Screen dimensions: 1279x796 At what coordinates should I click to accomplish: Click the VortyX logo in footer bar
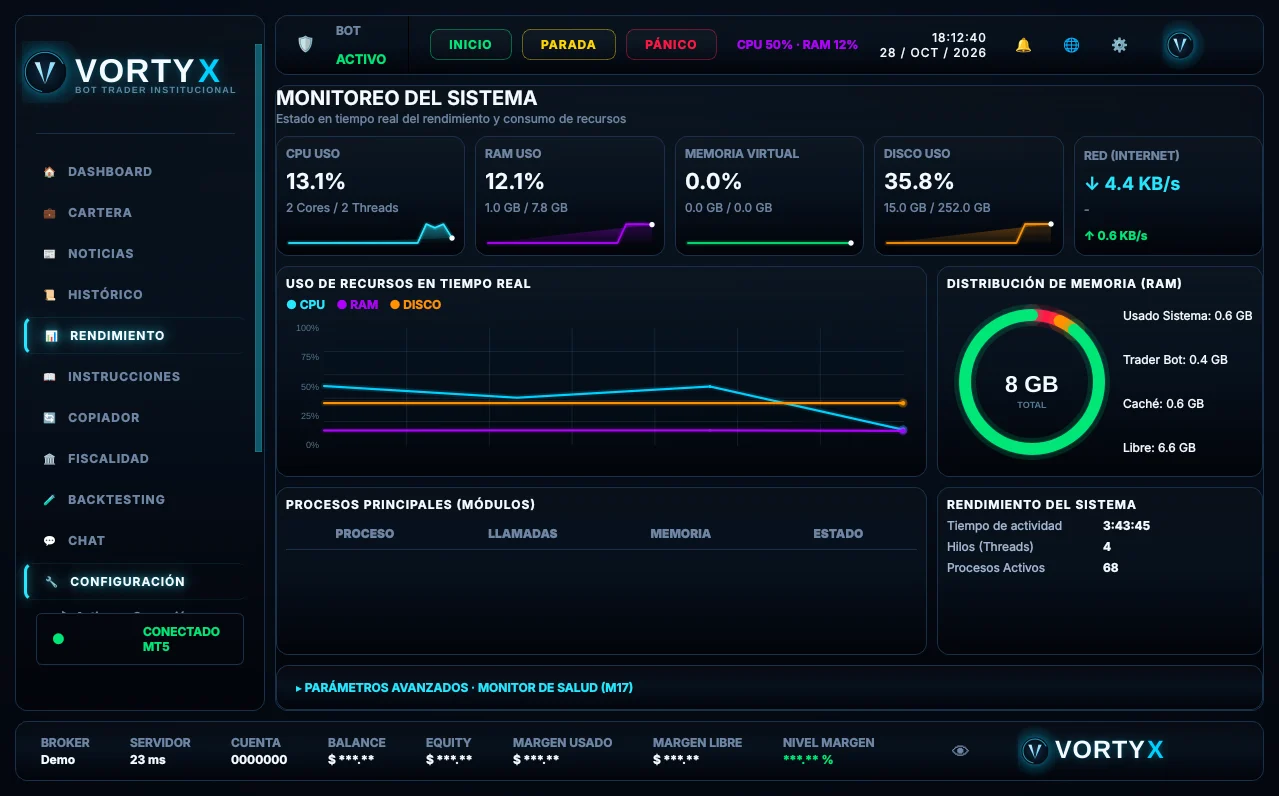click(1092, 750)
